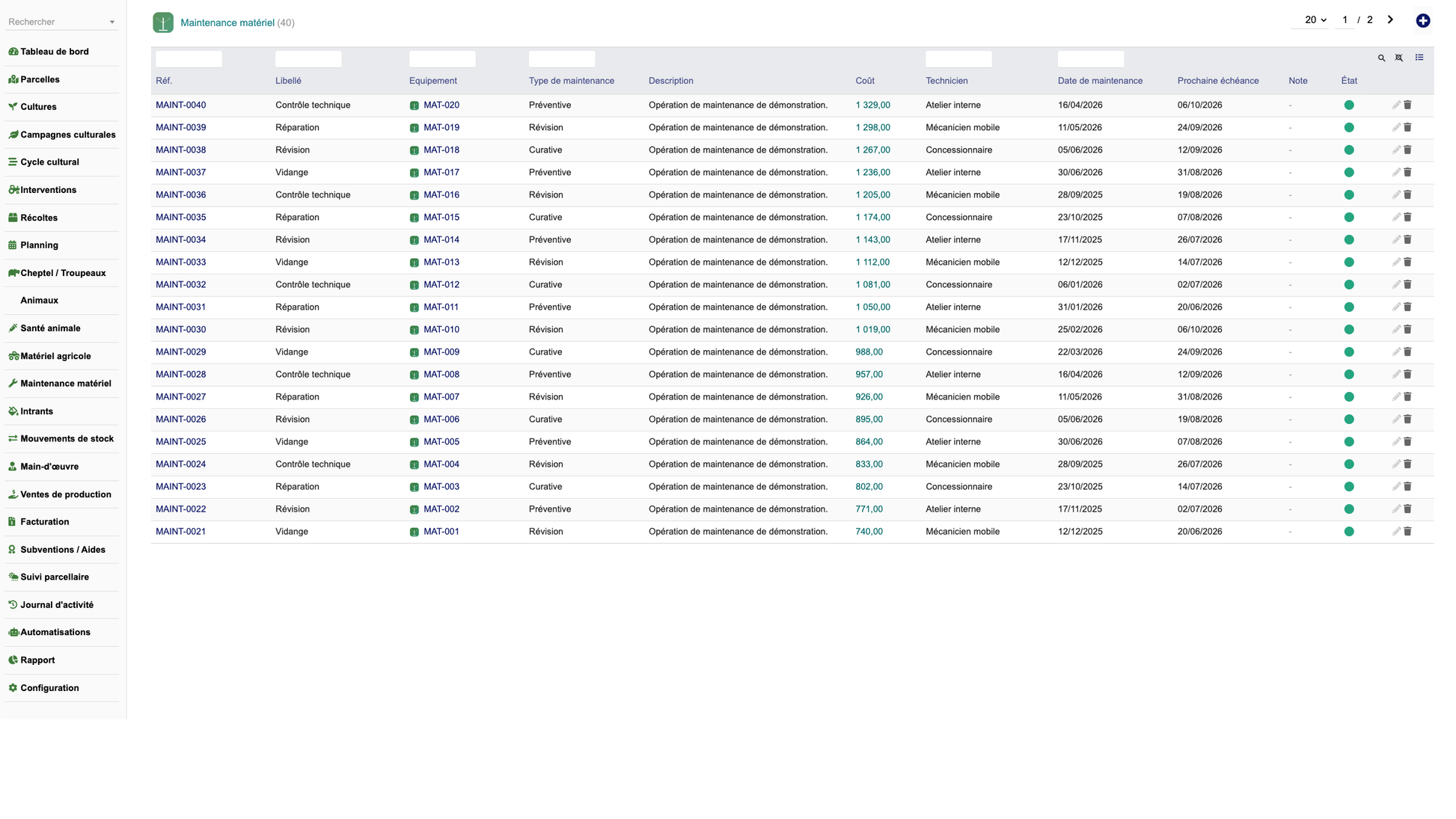Open record link MAINT-0029
This screenshot has width=1456, height=819.
[x=180, y=352]
